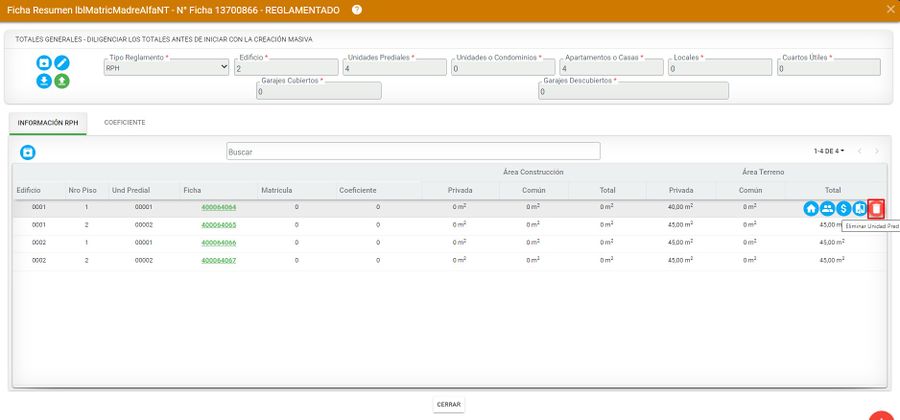Expand the Tipo Reglamento dropdown
Image resolution: width=900 pixels, height=420 pixels.
(166, 68)
